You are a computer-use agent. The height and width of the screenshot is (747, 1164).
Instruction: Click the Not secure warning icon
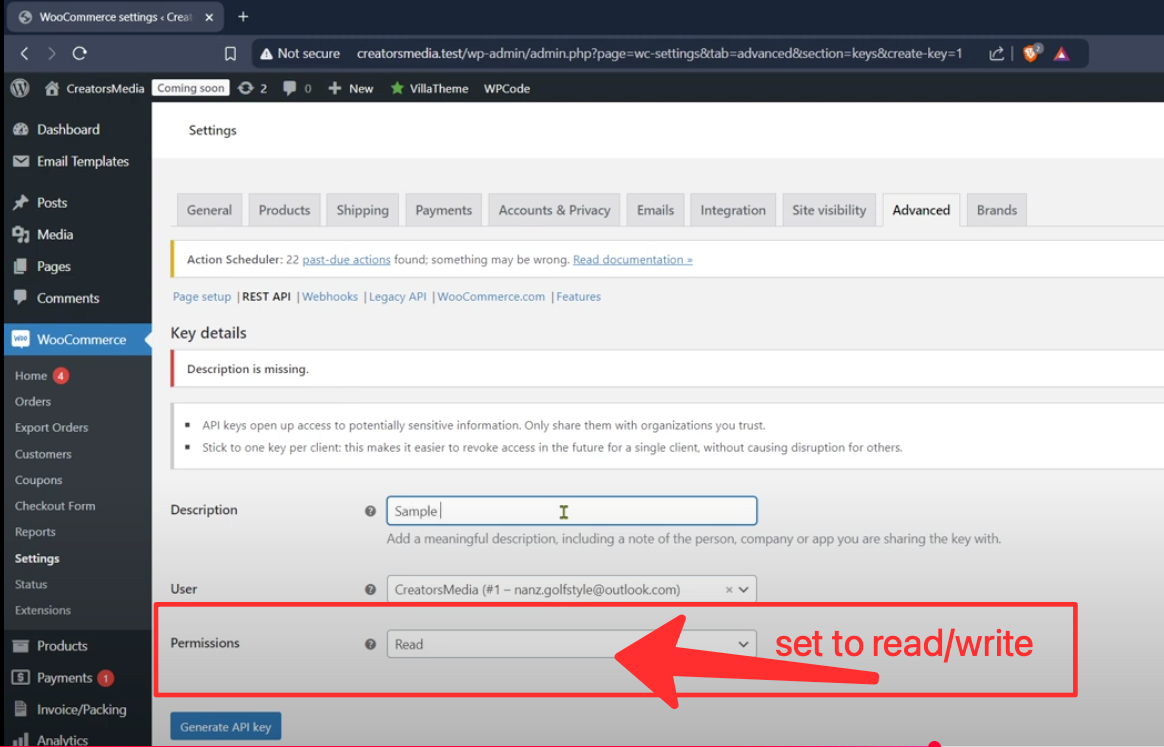click(266, 53)
